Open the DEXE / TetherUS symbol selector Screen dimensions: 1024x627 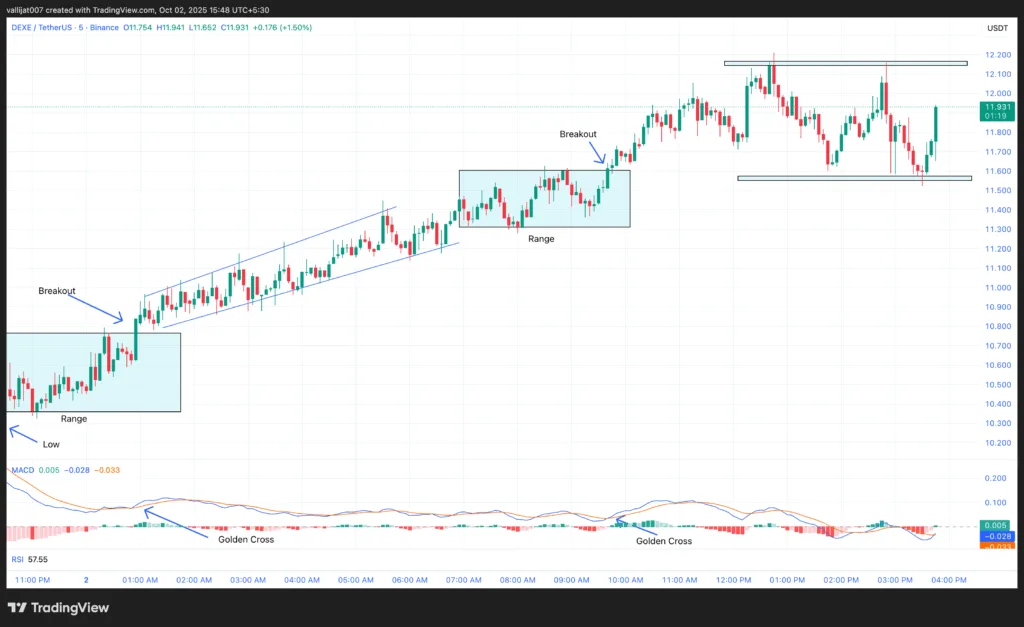(x=40, y=29)
